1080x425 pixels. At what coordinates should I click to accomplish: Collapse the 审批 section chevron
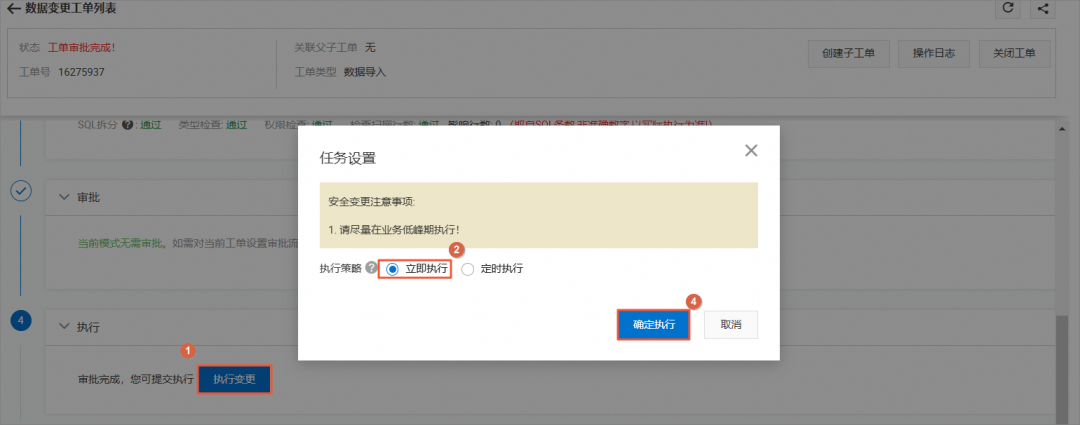[64, 197]
